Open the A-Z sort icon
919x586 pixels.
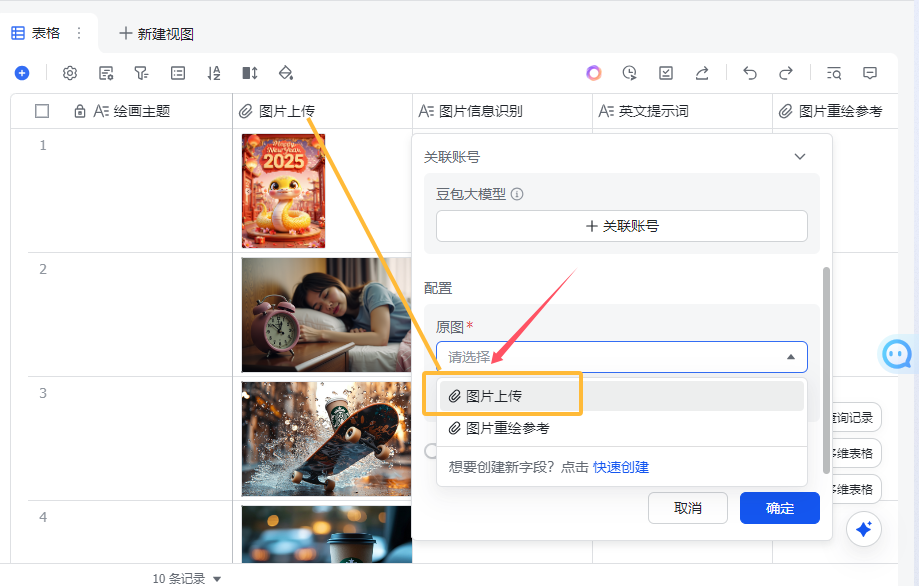[214, 73]
